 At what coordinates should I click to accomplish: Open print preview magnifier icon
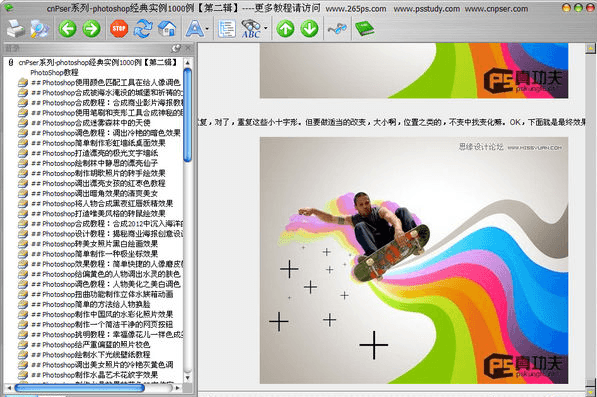tap(40, 29)
